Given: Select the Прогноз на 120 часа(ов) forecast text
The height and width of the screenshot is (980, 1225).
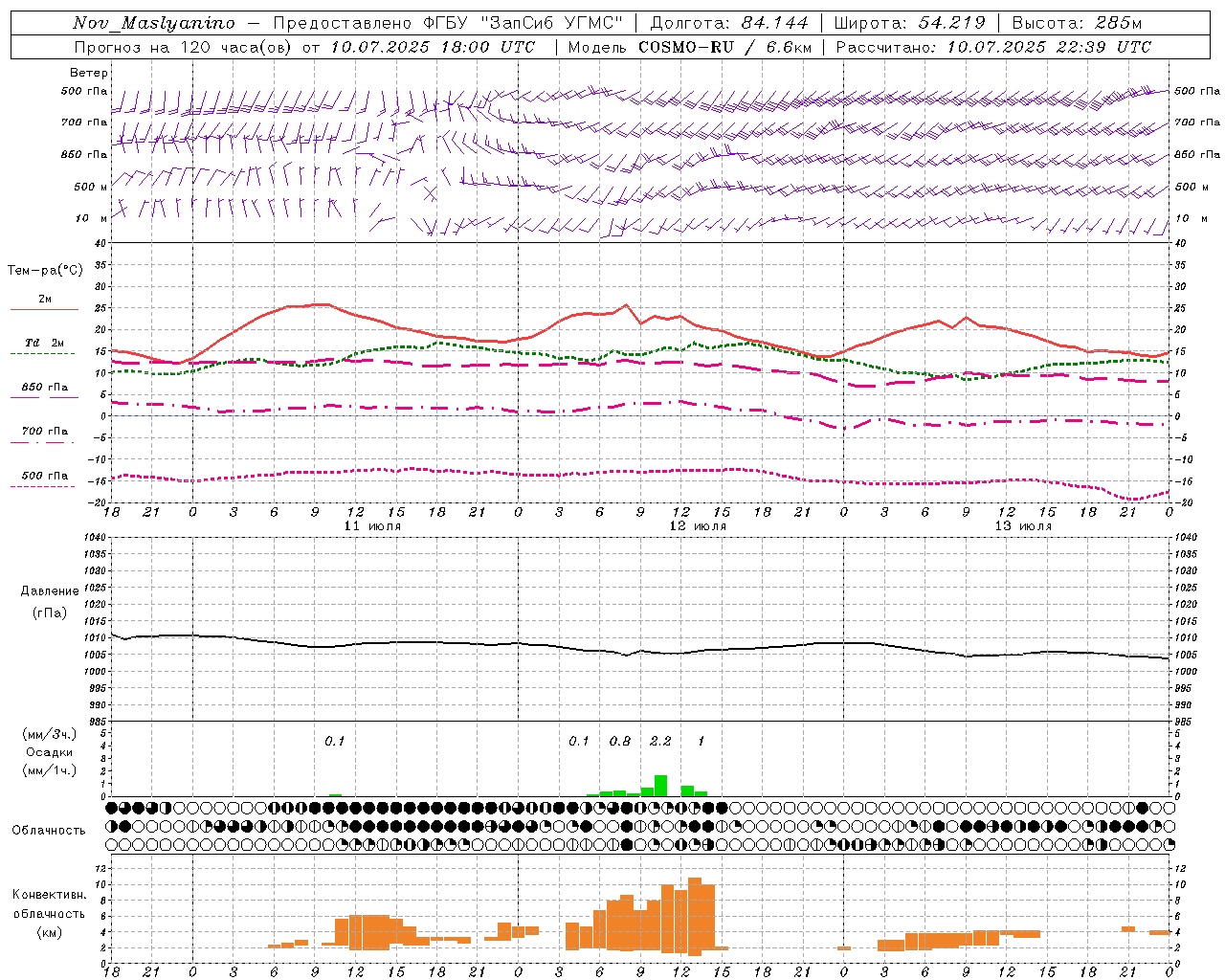Looking at the screenshot, I should click(183, 47).
